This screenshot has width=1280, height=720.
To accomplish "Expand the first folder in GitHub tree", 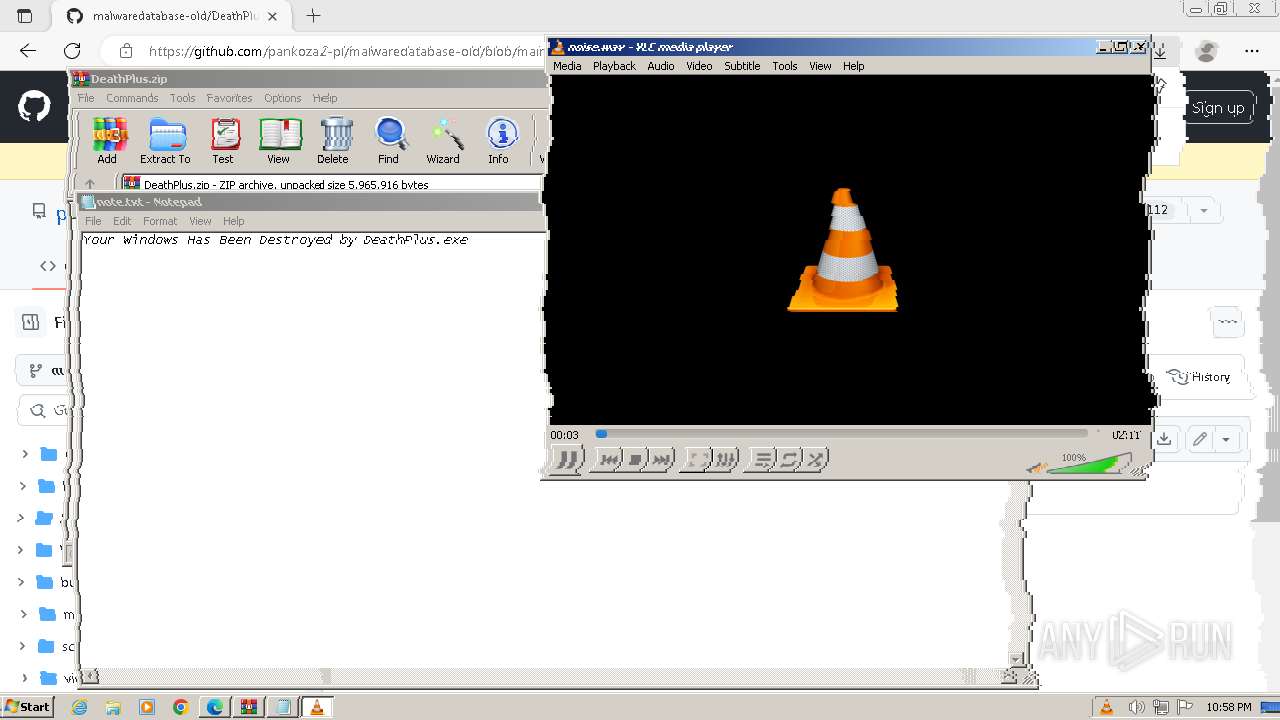I will [x=25, y=454].
